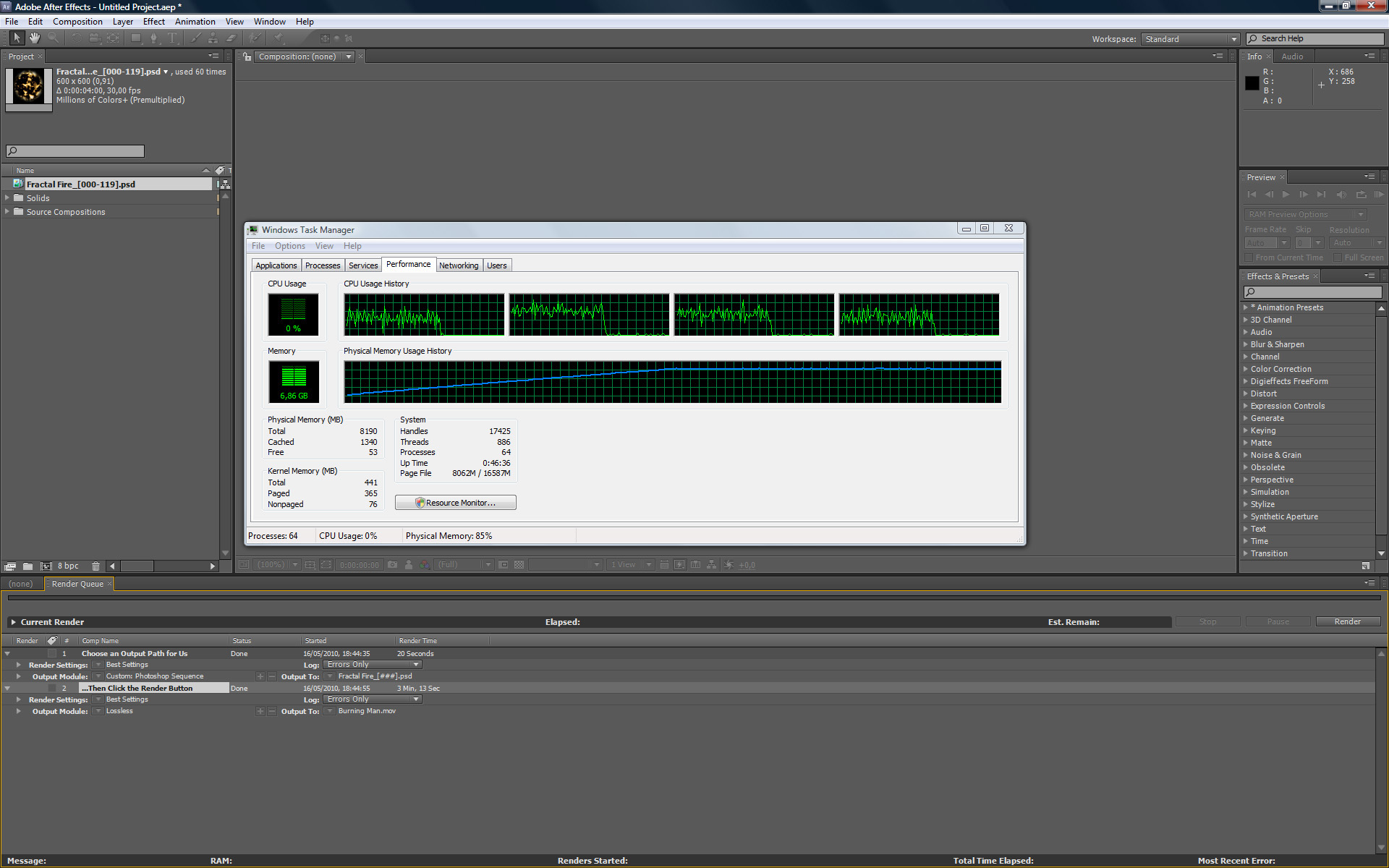Toggle render checkbox for queue item 1
Viewport: 1389px width, 868px height.
(x=52, y=653)
